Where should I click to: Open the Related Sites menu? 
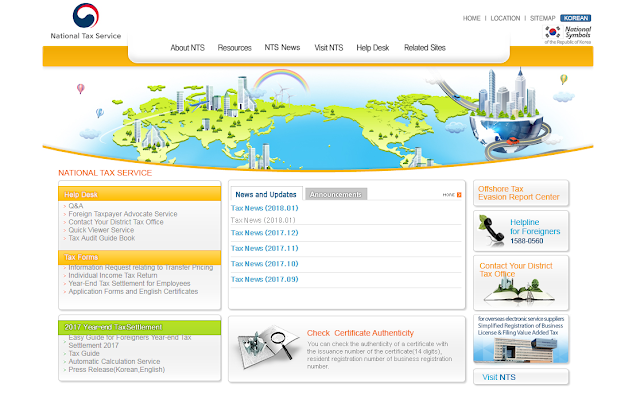pyautogui.click(x=424, y=48)
